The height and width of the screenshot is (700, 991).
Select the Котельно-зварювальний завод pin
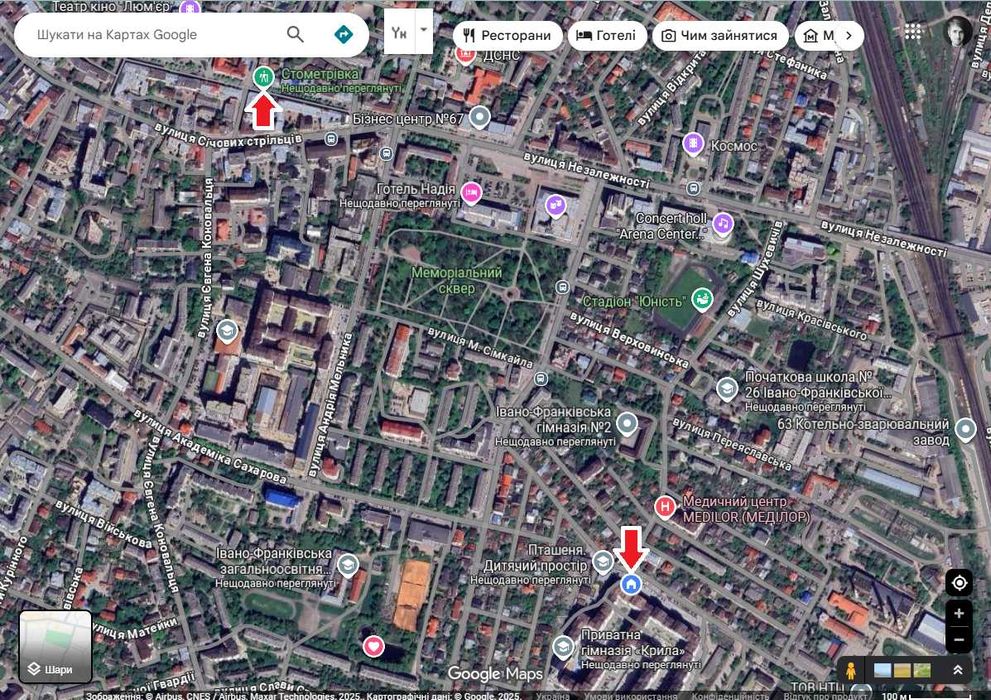(x=965, y=430)
